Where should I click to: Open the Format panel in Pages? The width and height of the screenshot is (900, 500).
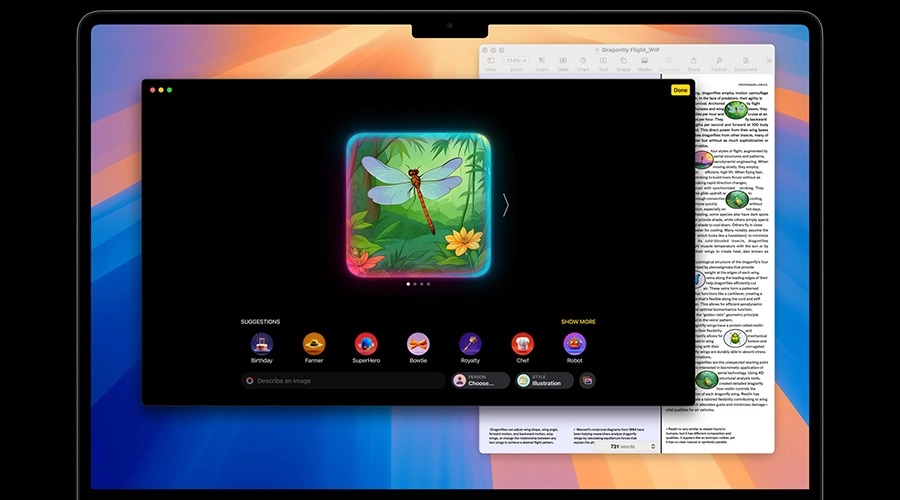click(x=718, y=62)
